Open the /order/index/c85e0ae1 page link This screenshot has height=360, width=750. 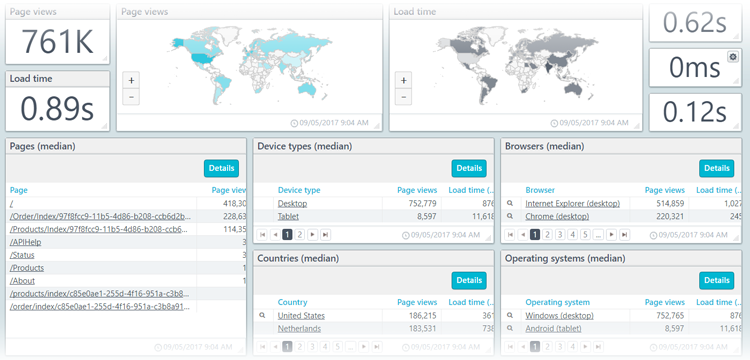[99, 306]
